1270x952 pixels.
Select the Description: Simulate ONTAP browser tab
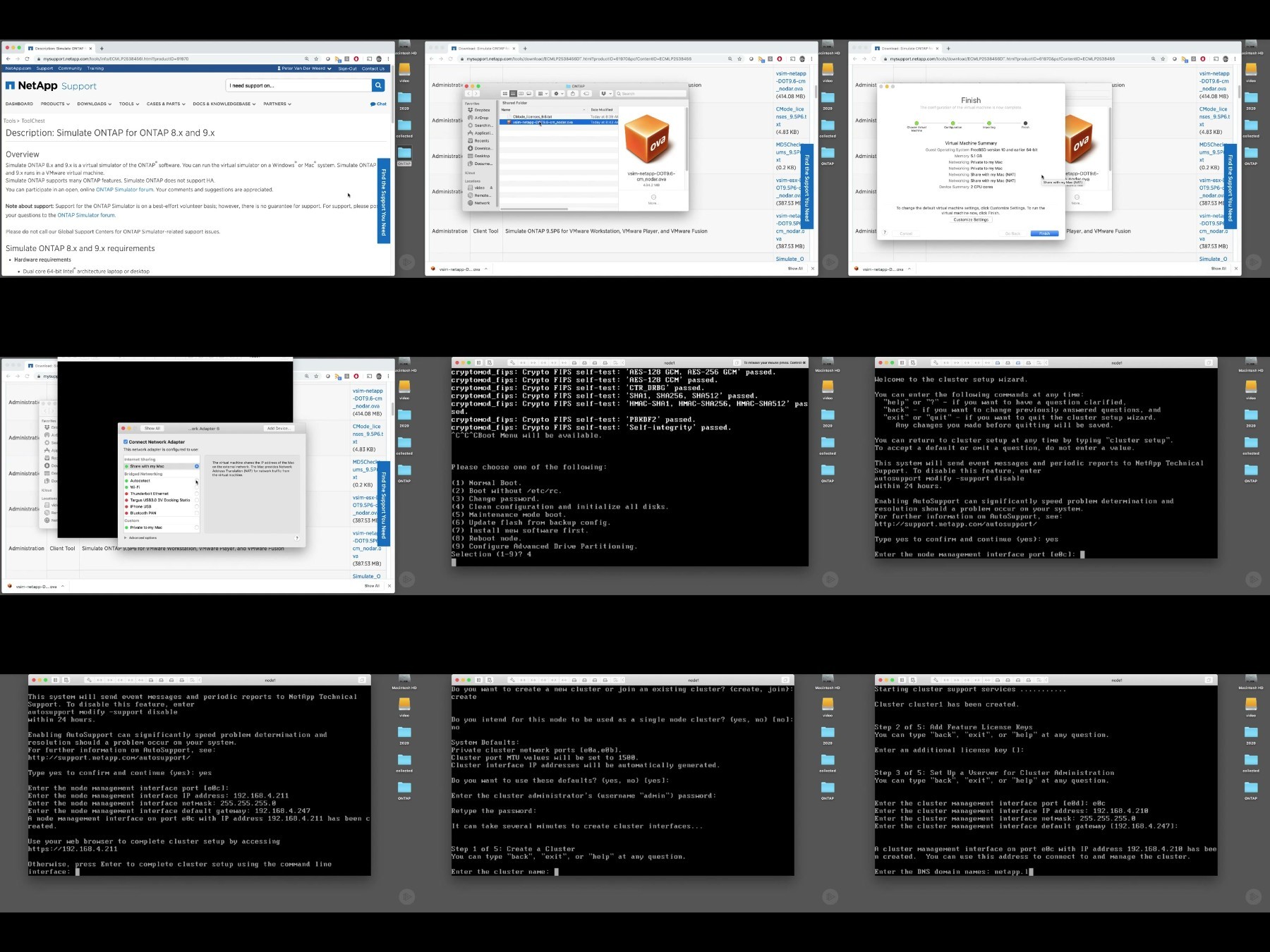(x=59, y=49)
